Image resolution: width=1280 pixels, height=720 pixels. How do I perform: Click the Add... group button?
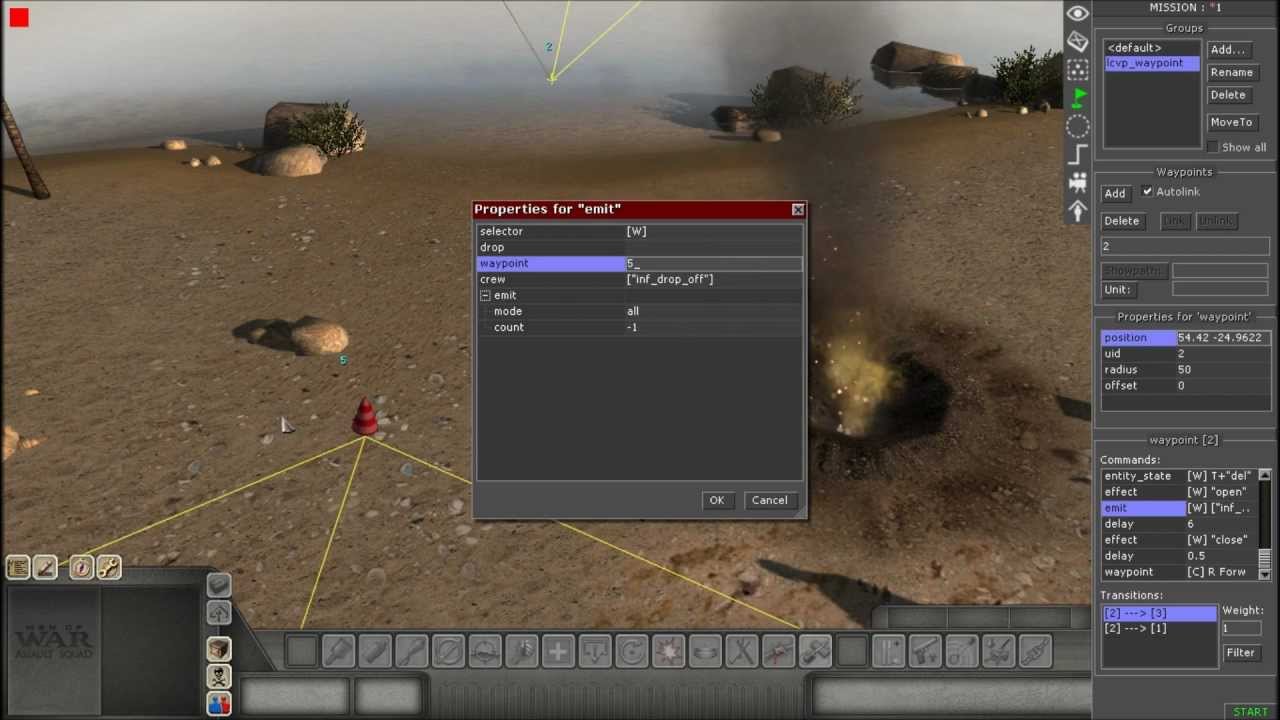tap(1228, 50)
